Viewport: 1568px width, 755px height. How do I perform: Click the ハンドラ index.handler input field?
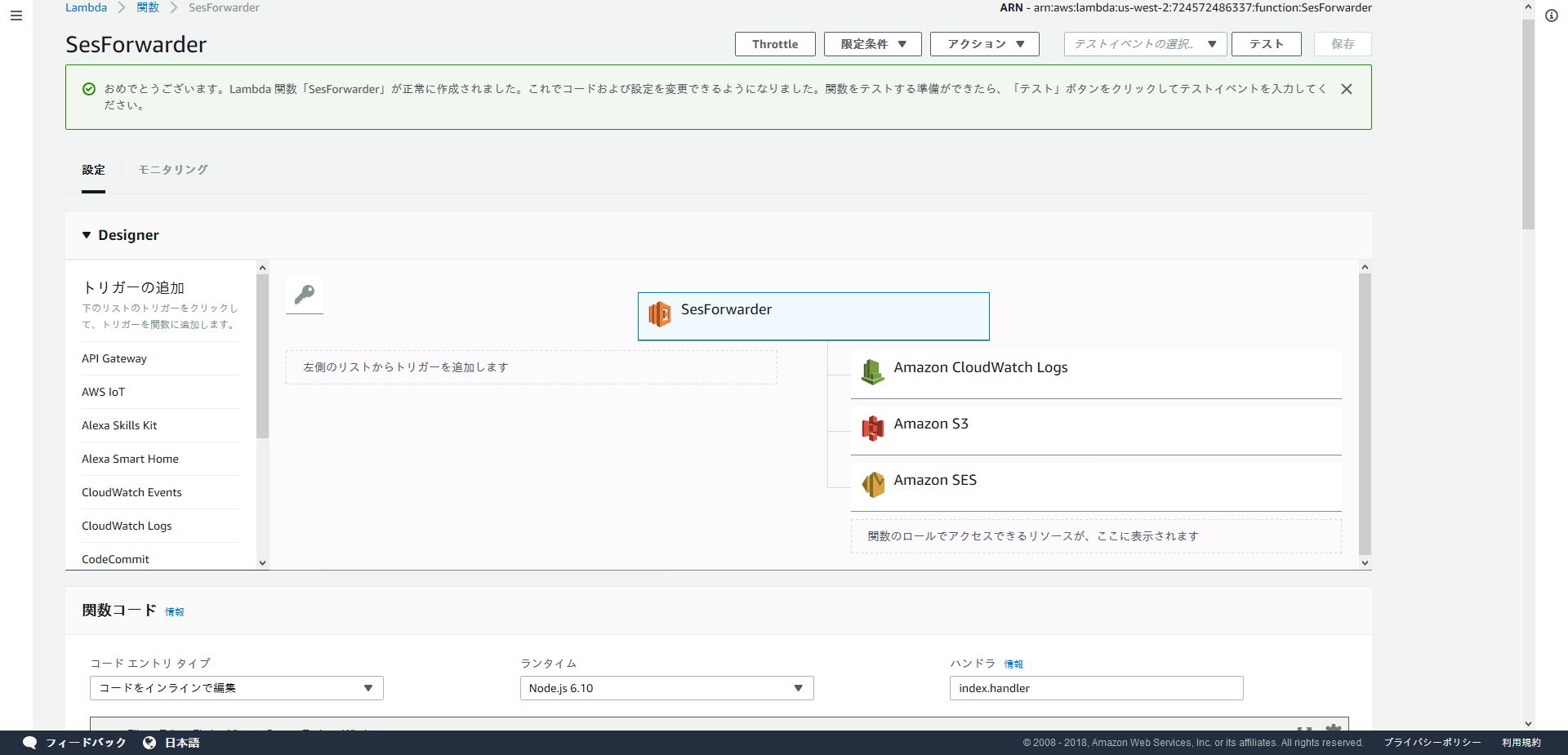click(x=1096, y=688)
